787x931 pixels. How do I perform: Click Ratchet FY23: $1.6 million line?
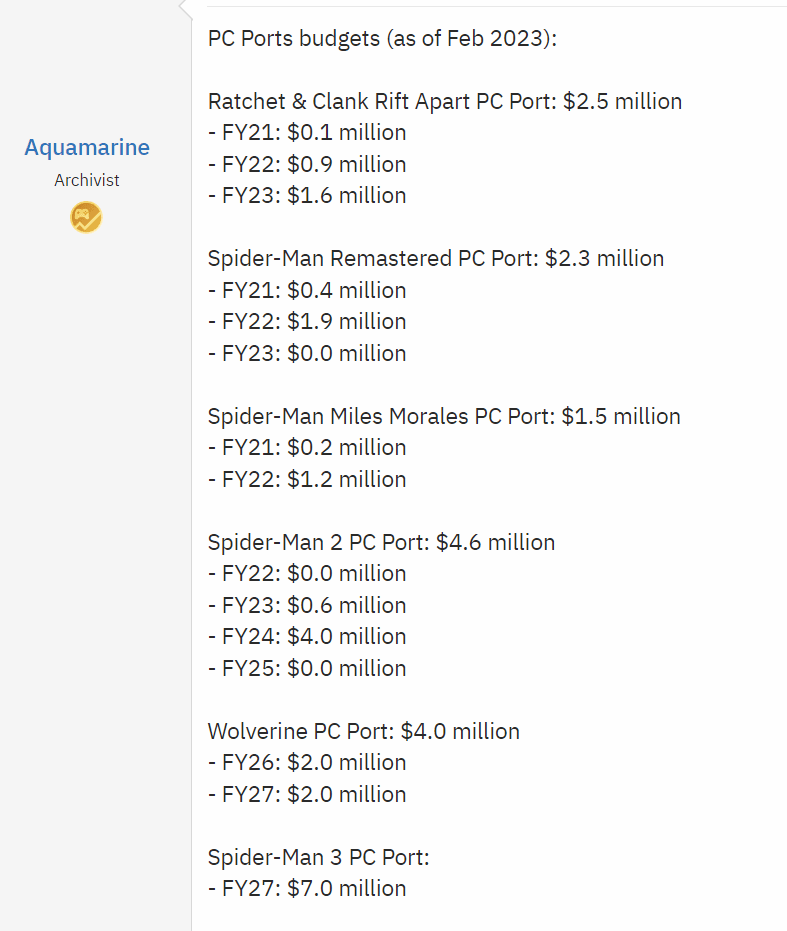point(307,195)
